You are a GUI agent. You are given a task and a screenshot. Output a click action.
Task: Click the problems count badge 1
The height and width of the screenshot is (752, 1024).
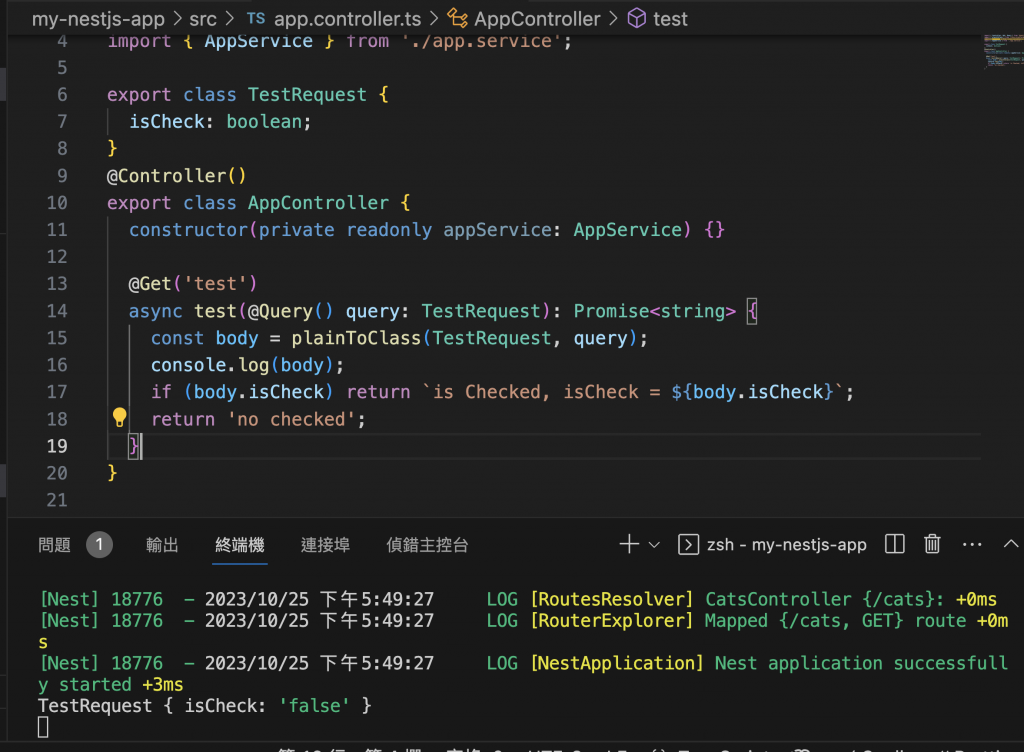(99, 544)
